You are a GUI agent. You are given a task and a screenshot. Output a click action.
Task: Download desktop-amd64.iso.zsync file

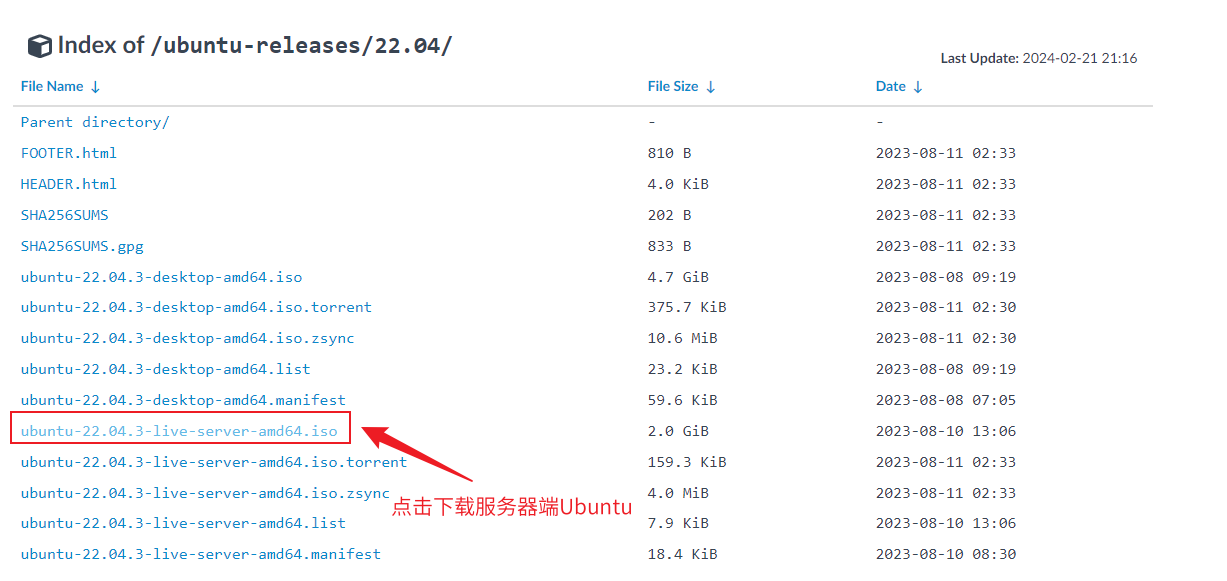(x=187, y=338)
